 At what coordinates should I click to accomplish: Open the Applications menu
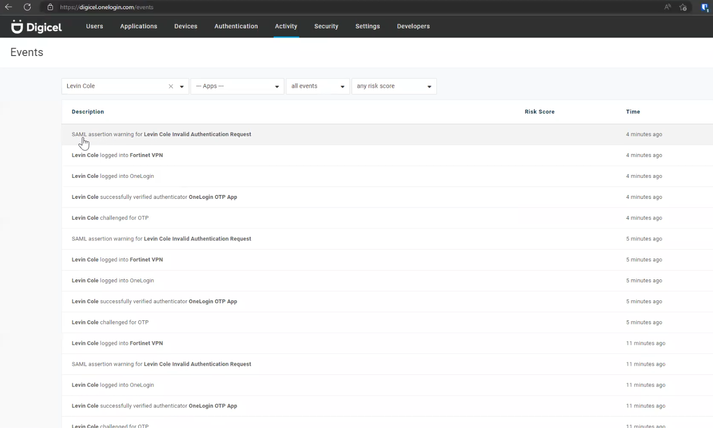tap(139, 26)
